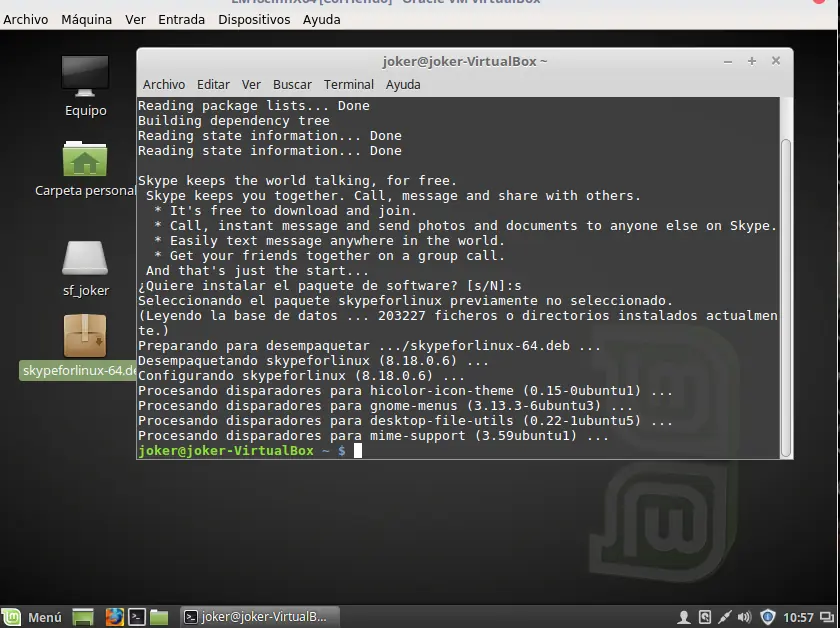Open terminal Archivo menu
Viewport: 840px width, 628px height.
164,85
